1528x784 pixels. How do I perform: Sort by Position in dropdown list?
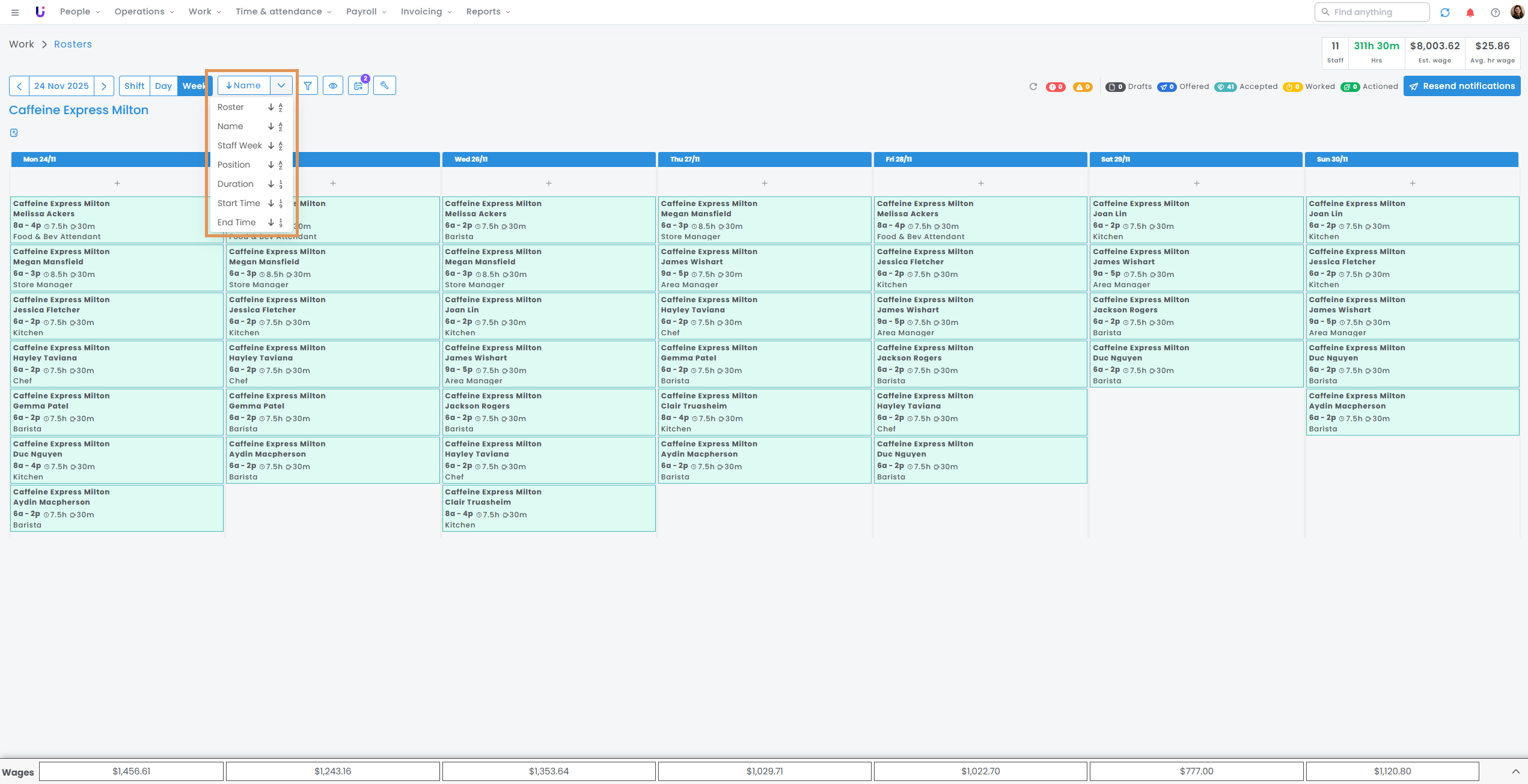click(x=234, y=165)
